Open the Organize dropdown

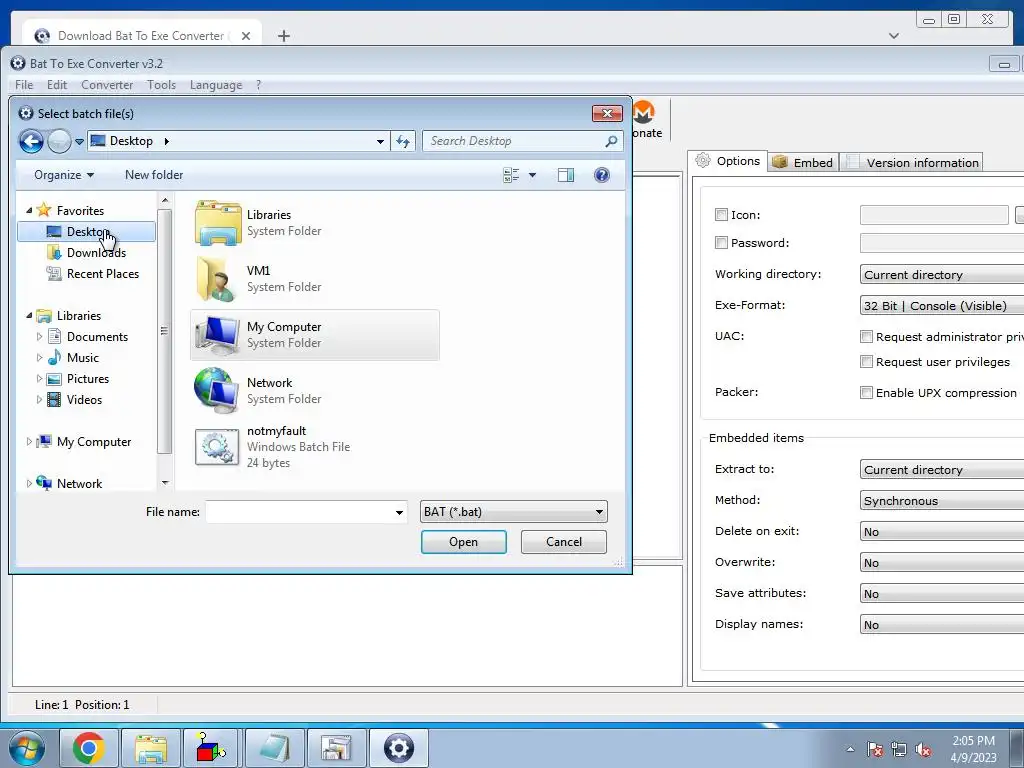tap(64, 175)
